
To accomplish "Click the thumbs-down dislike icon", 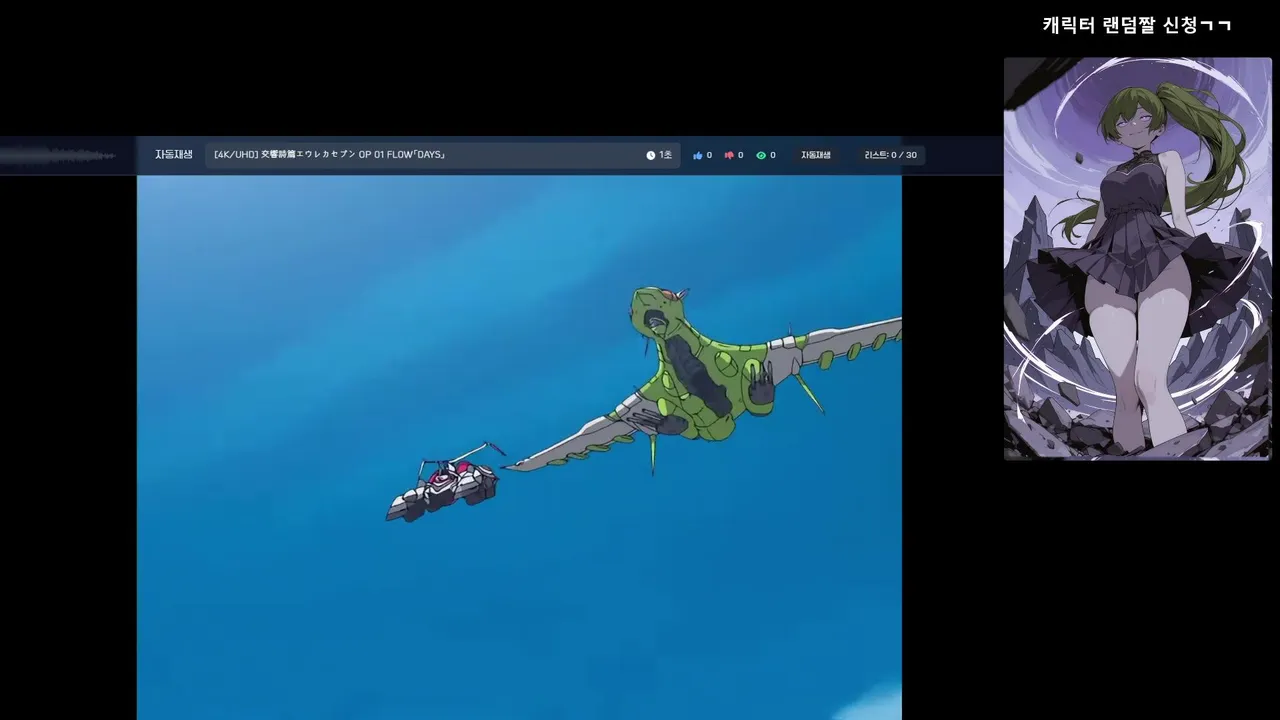I will click(x=729, y=156).
